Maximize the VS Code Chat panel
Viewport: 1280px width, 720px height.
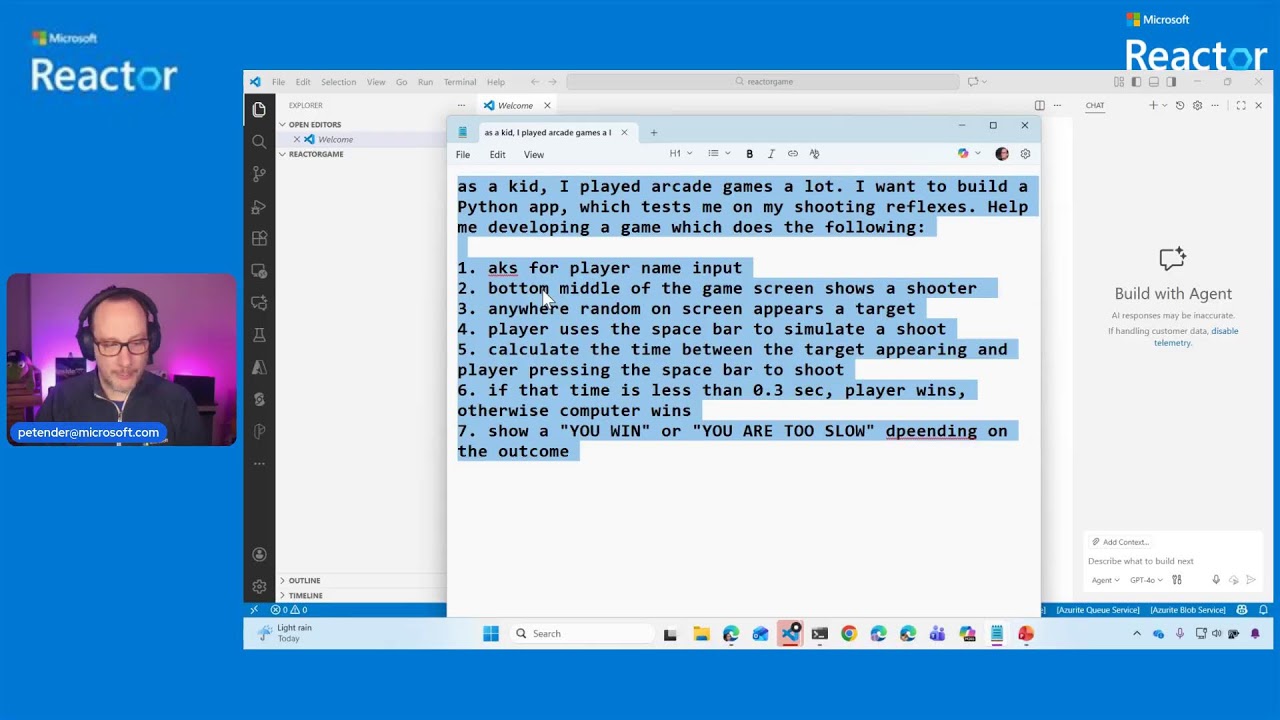[x=1241, y=105]
